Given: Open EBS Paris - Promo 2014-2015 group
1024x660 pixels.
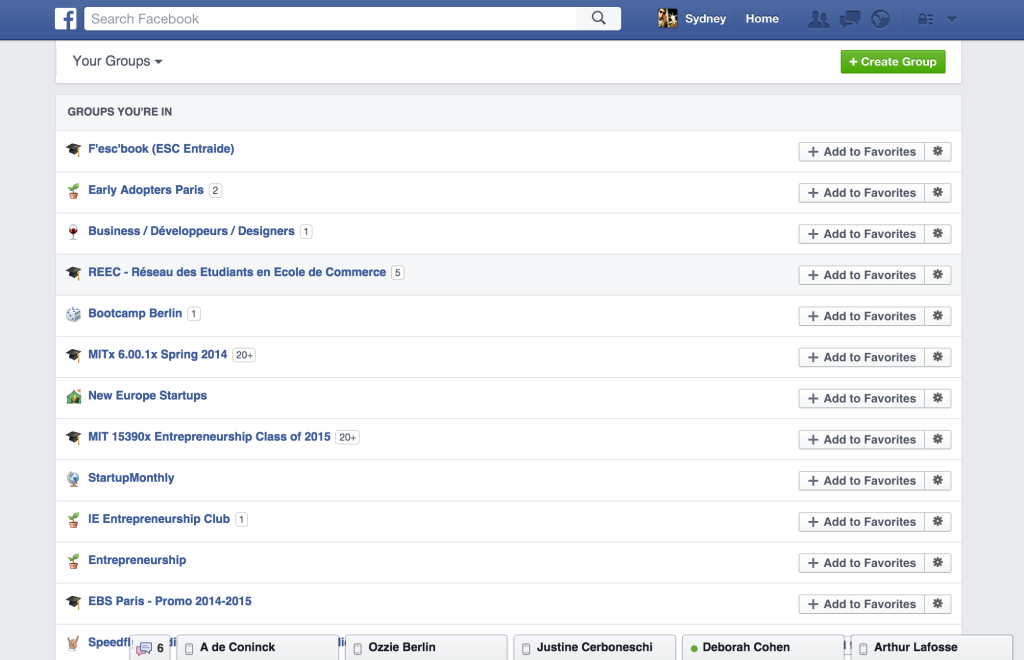Looking at the screenshot, I should [170, 601].
